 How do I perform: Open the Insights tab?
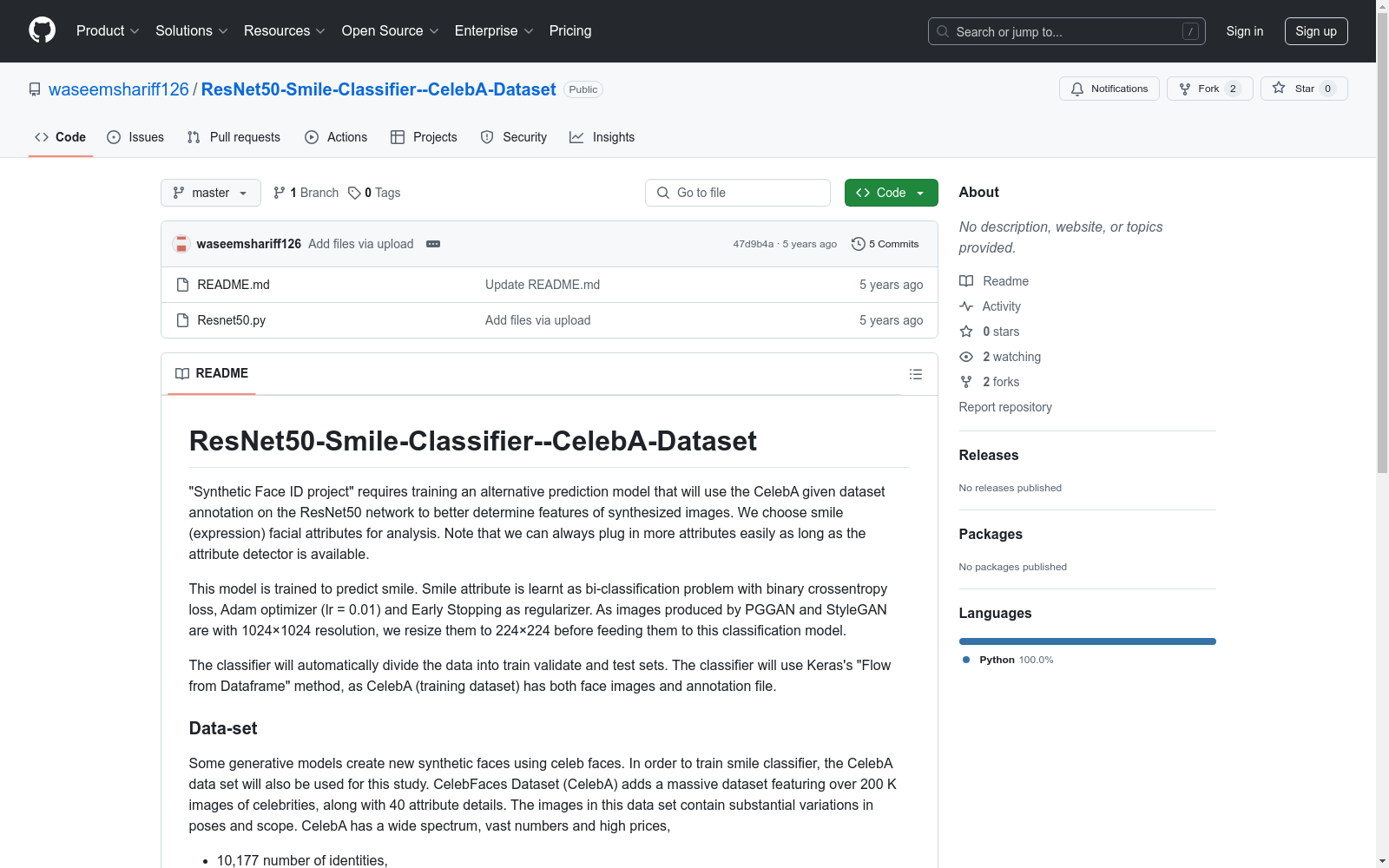click(602, 137)
